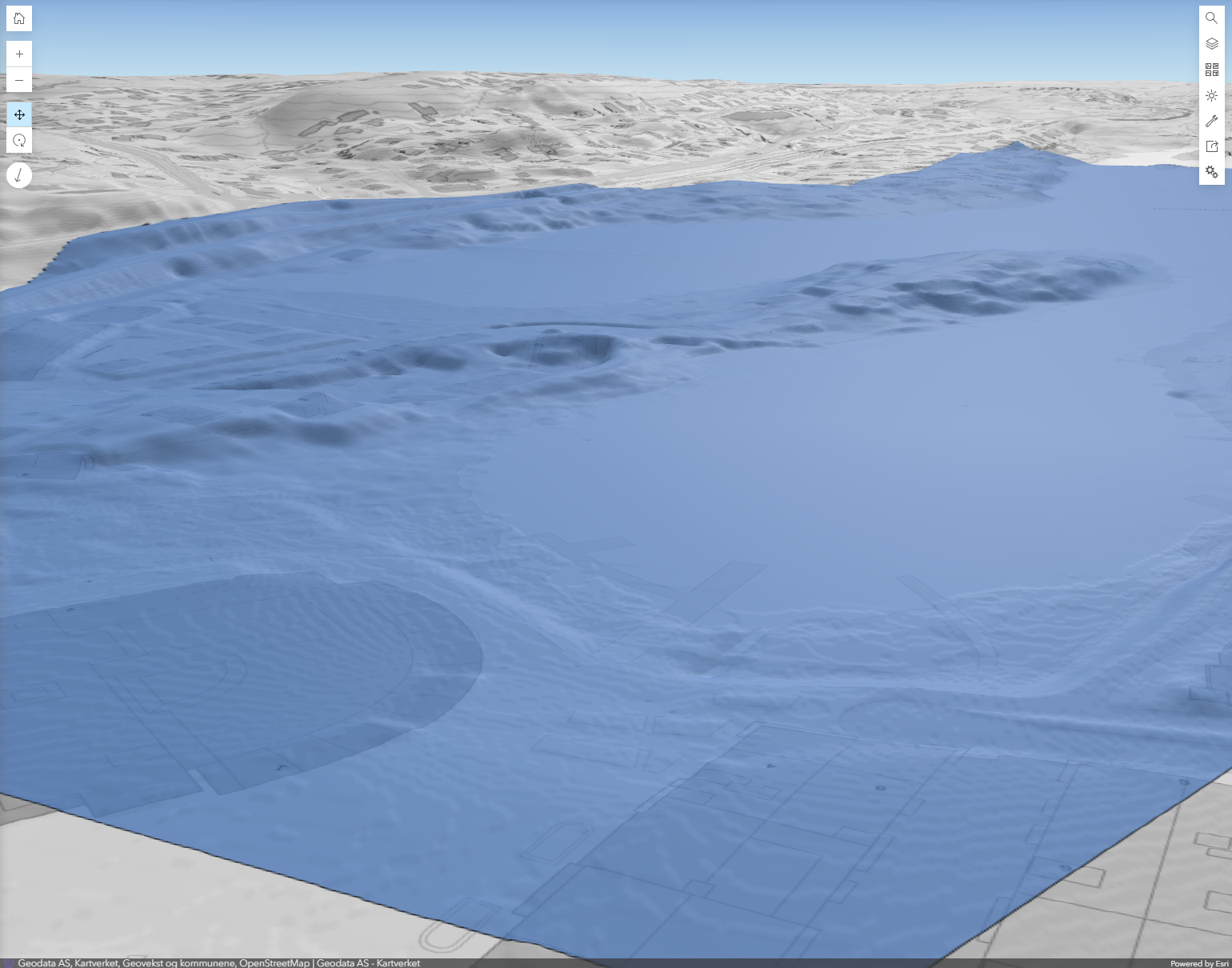
Task: Open the search magnifier tool
Action: (x=1212, y=18)
